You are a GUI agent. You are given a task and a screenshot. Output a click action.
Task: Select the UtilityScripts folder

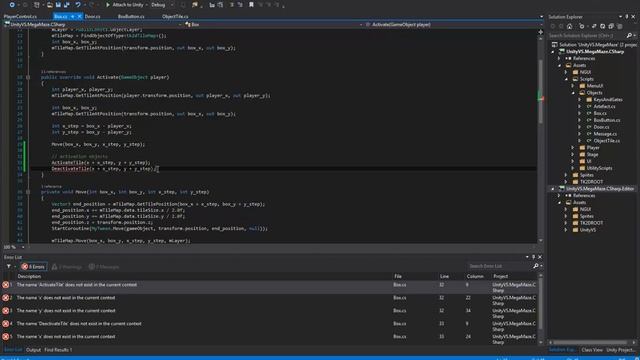pos(599,168)
